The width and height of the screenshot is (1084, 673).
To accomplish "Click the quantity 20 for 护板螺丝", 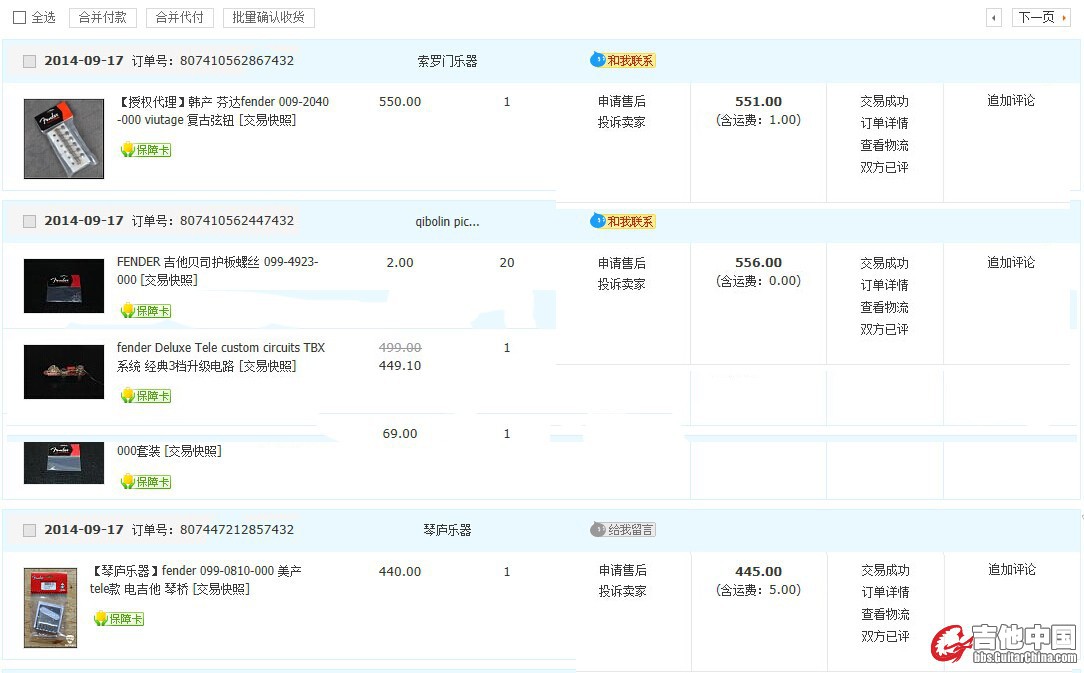I will (507, 263).
